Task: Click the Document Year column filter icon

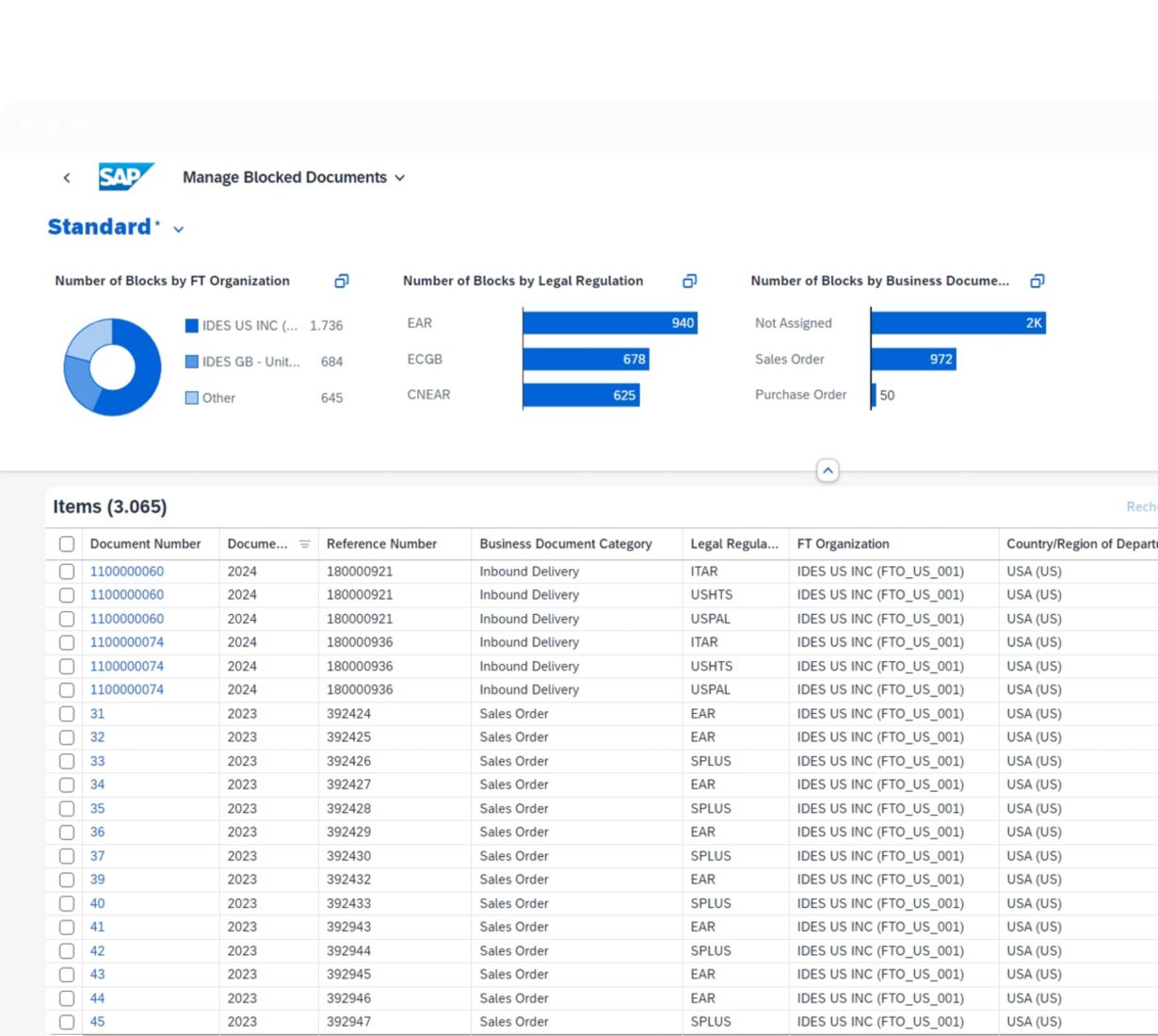Action: 304,544
